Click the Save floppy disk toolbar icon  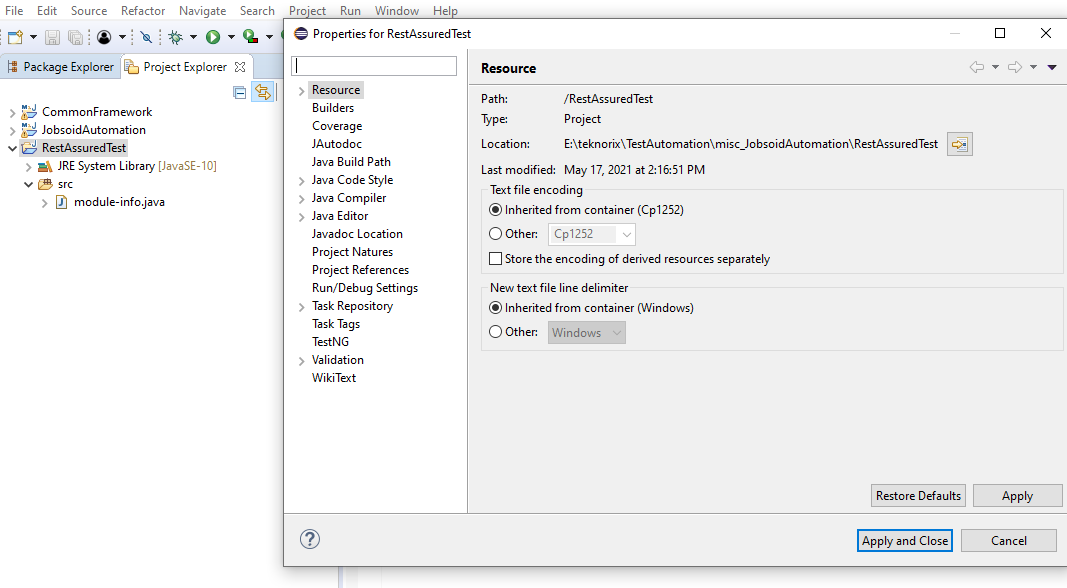(52, 37)
